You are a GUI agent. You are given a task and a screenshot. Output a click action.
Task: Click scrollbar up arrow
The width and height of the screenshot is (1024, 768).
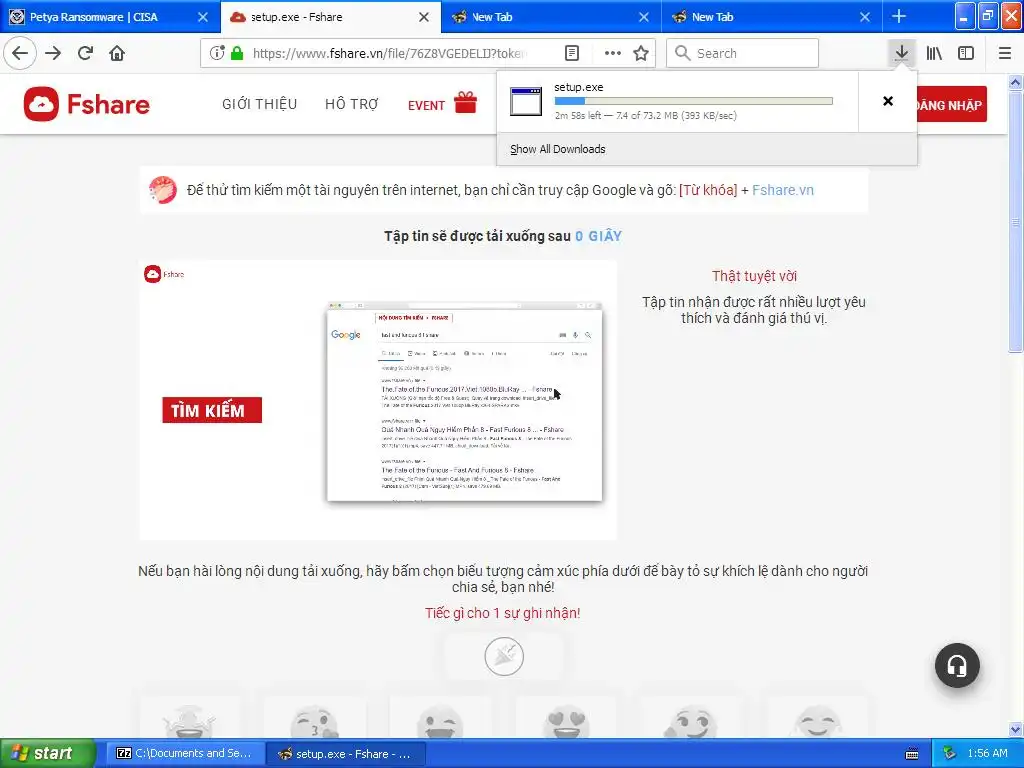click(1015, 83)
